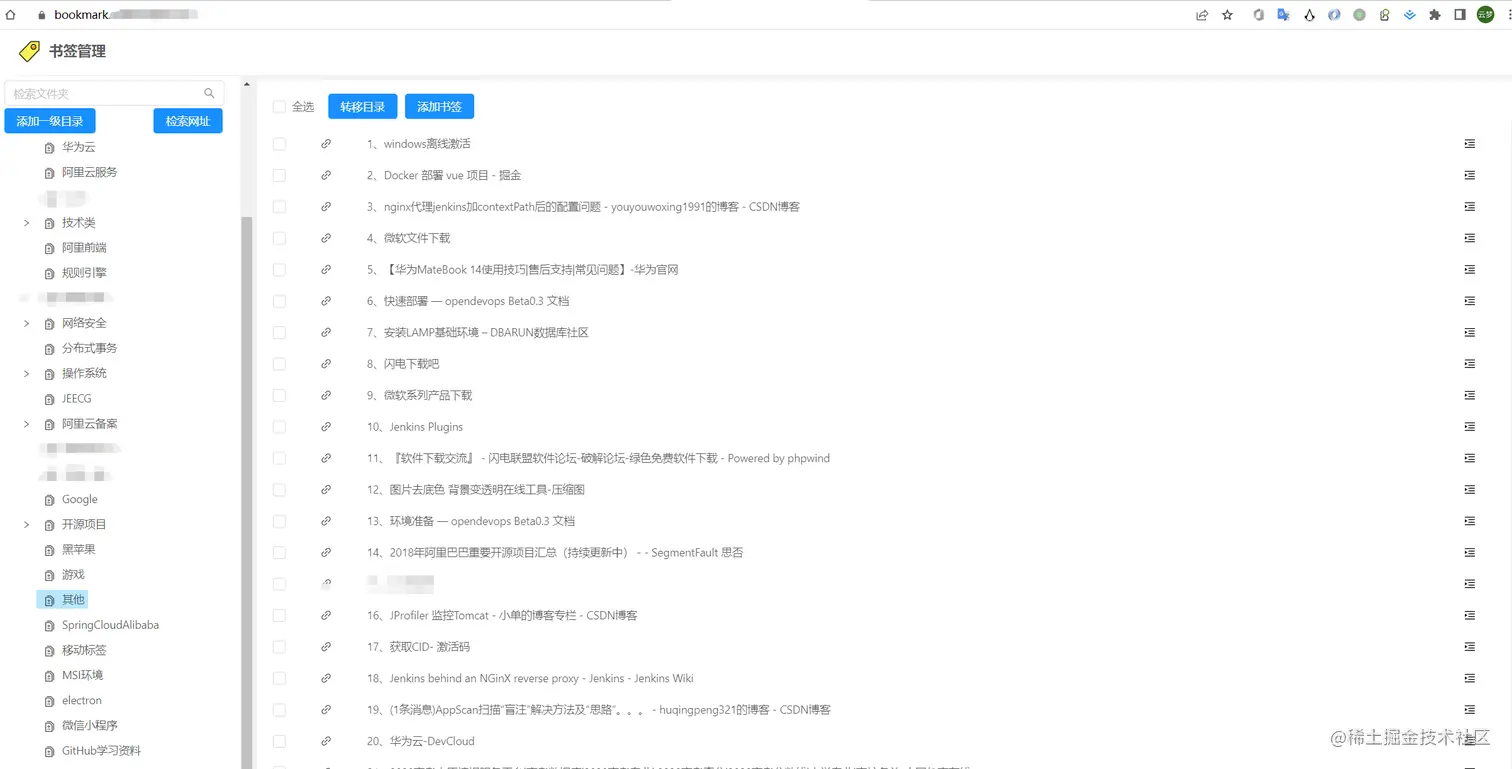Select the 微信小程序 folder
1512x769 pixels.
[90, 726]
